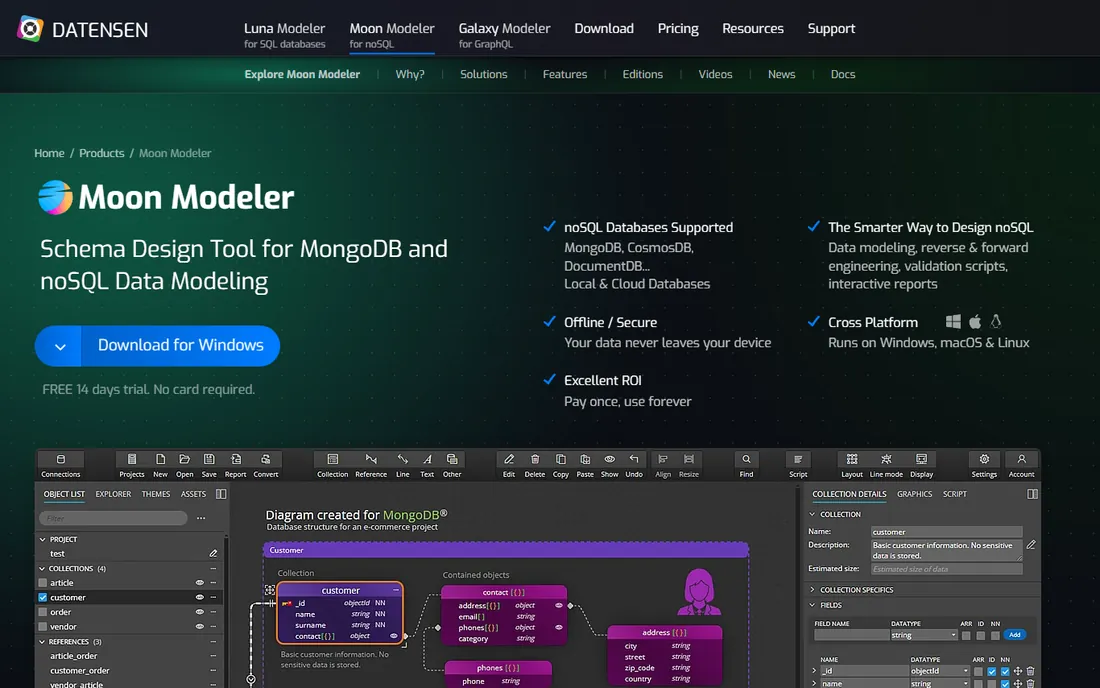Toggle visibility eye for order collection
1100x688 pixels.
pyautogui.click(x=200, y=612)
